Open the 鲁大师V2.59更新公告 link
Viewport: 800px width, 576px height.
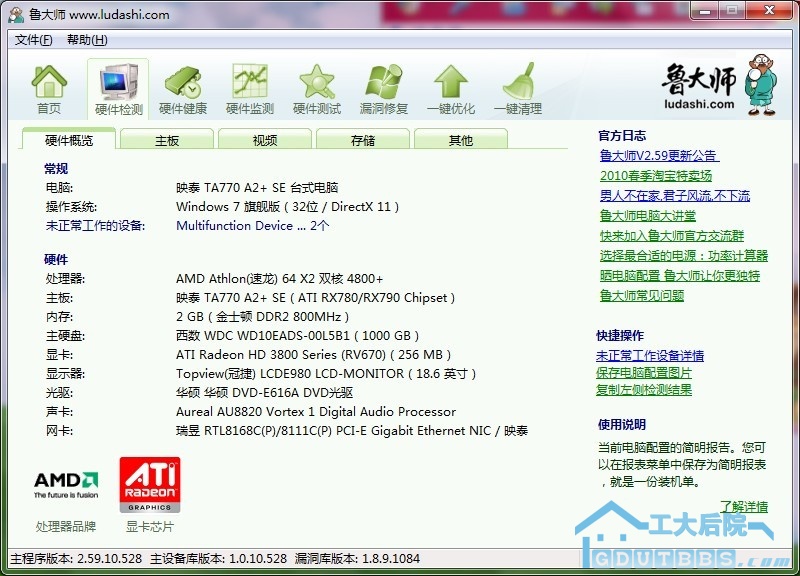[659, 156]
